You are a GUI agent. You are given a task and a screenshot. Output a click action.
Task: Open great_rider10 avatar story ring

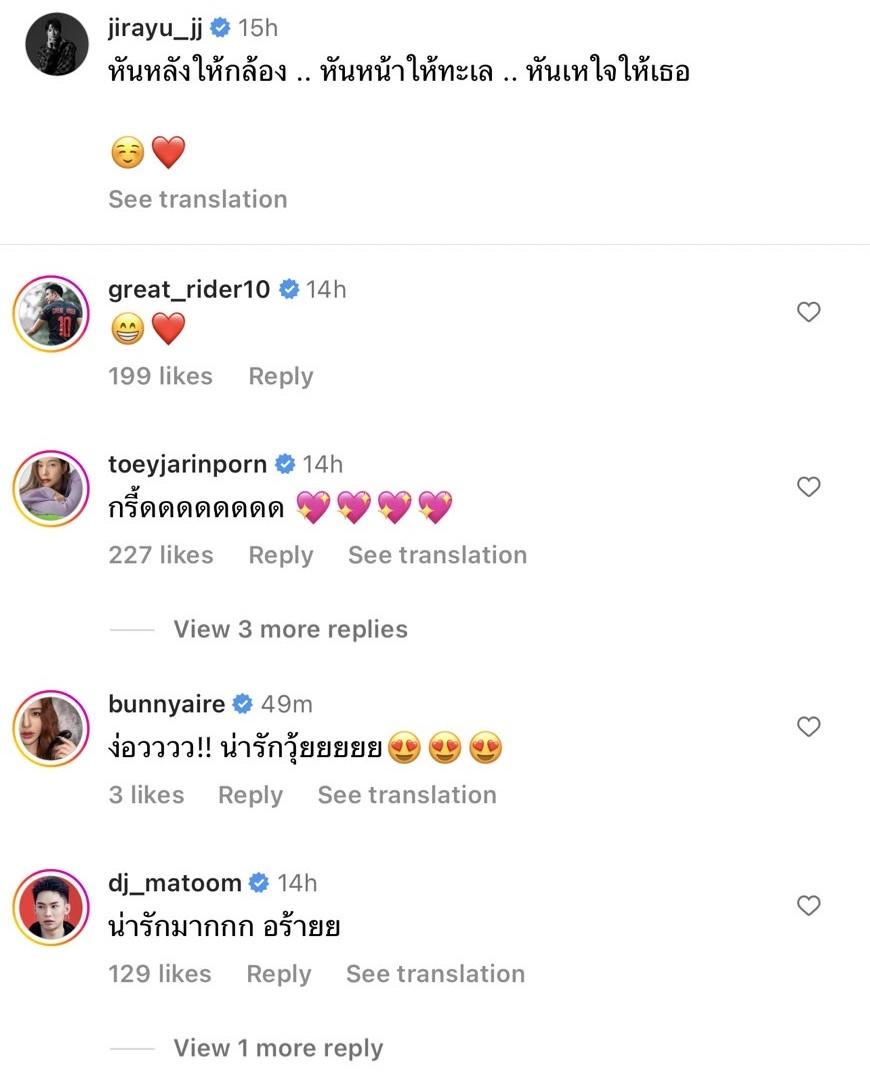51,313
